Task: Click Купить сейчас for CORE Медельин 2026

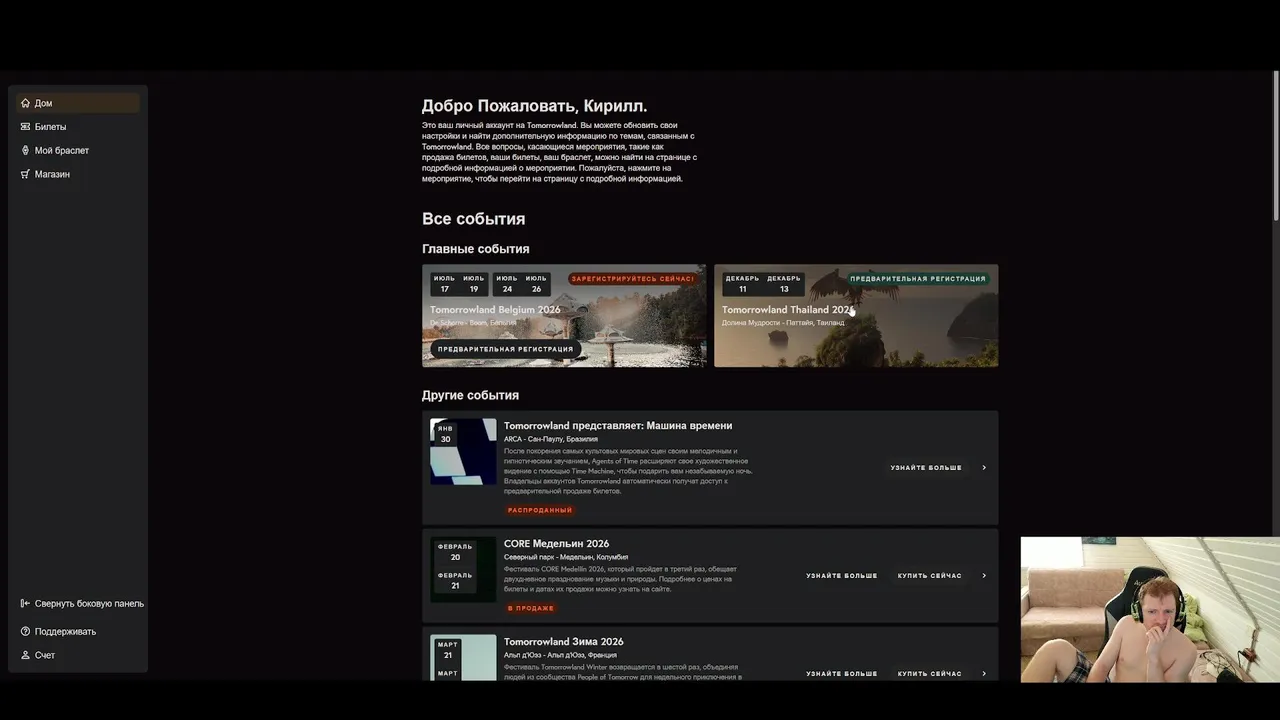Action: tap(929, 576)
